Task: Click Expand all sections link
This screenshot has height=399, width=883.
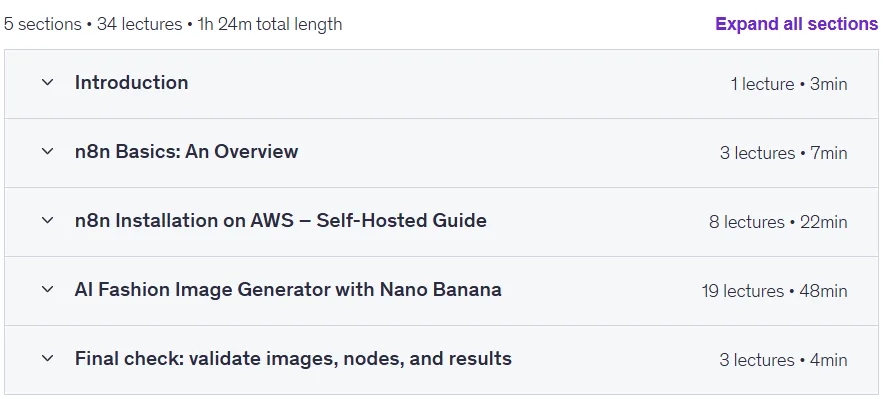Action: 796,24
